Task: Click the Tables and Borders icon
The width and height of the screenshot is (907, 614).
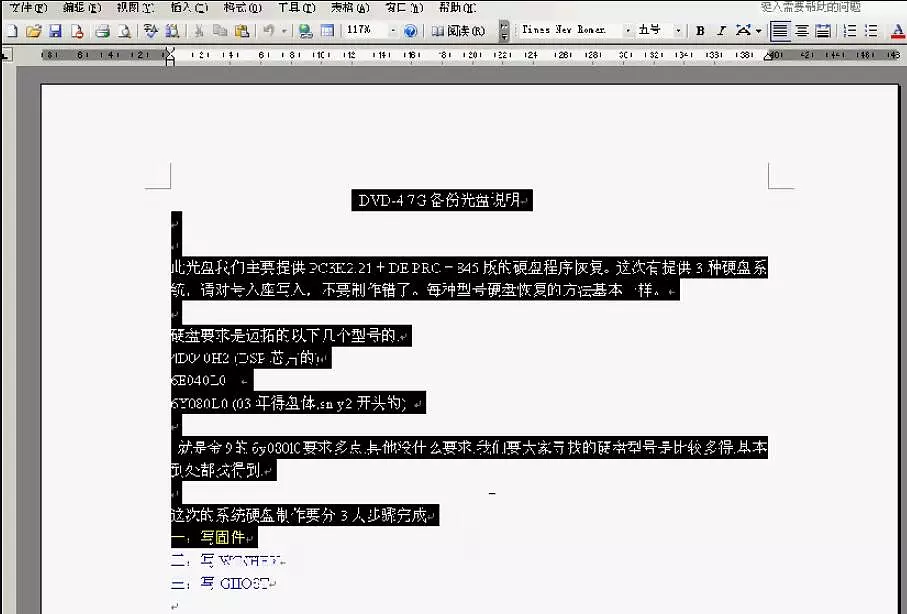Action: [x=327, y=31]
